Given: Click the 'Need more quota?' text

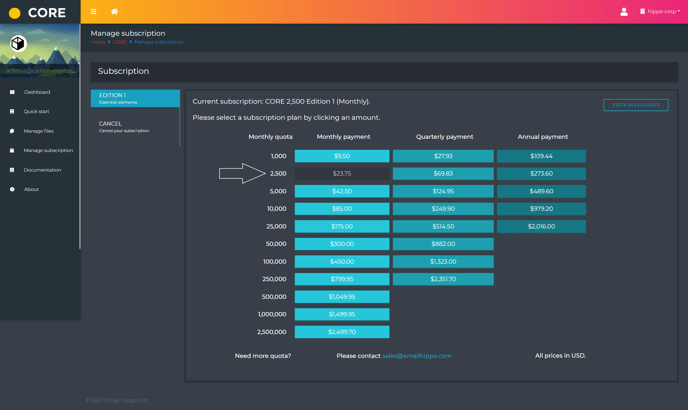Looking at the screenshot, I should (x=263, y=356).
